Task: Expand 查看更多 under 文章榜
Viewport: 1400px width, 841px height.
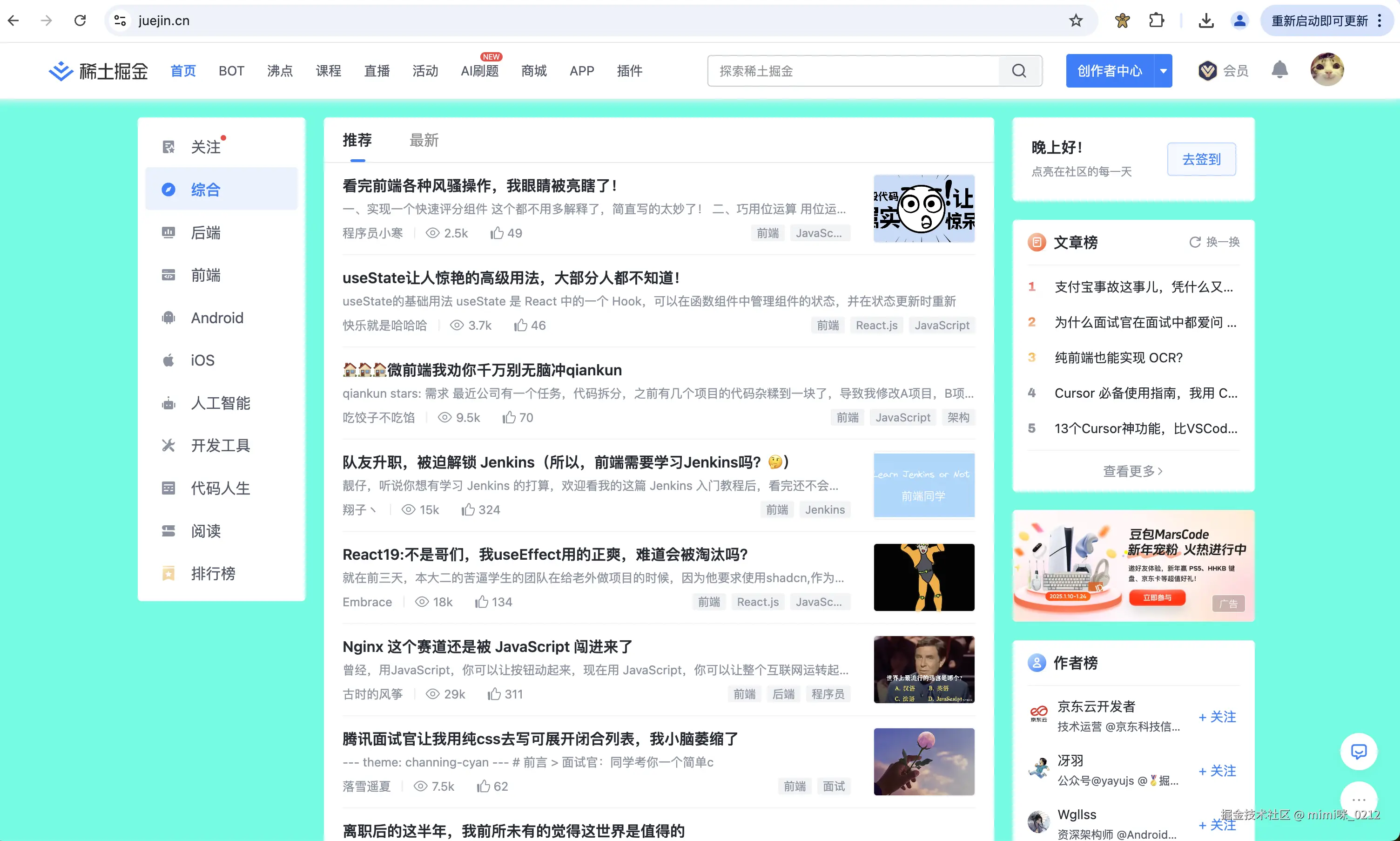Action: coord(1133,471)
